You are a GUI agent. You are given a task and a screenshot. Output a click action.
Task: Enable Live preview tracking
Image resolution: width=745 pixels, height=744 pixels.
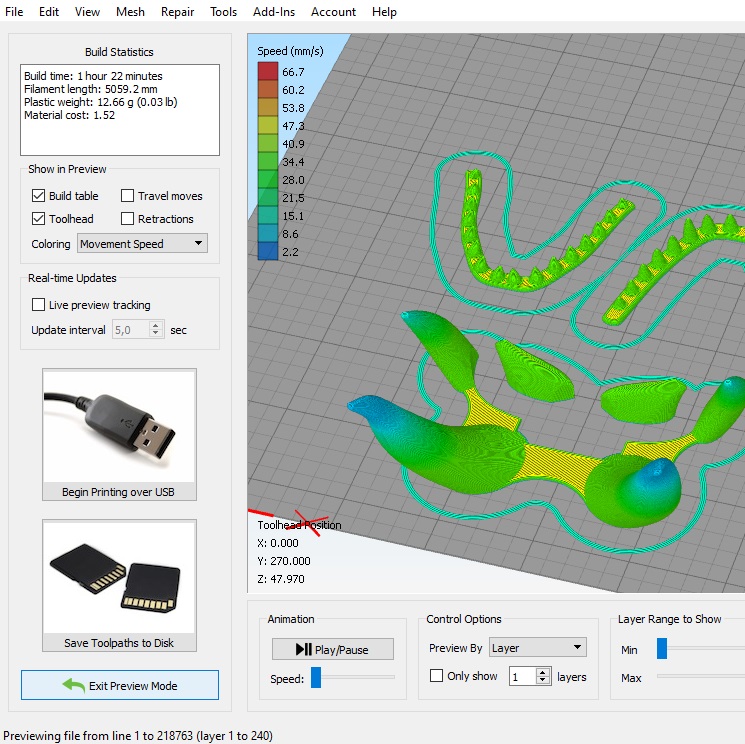(x=38, y=305)
